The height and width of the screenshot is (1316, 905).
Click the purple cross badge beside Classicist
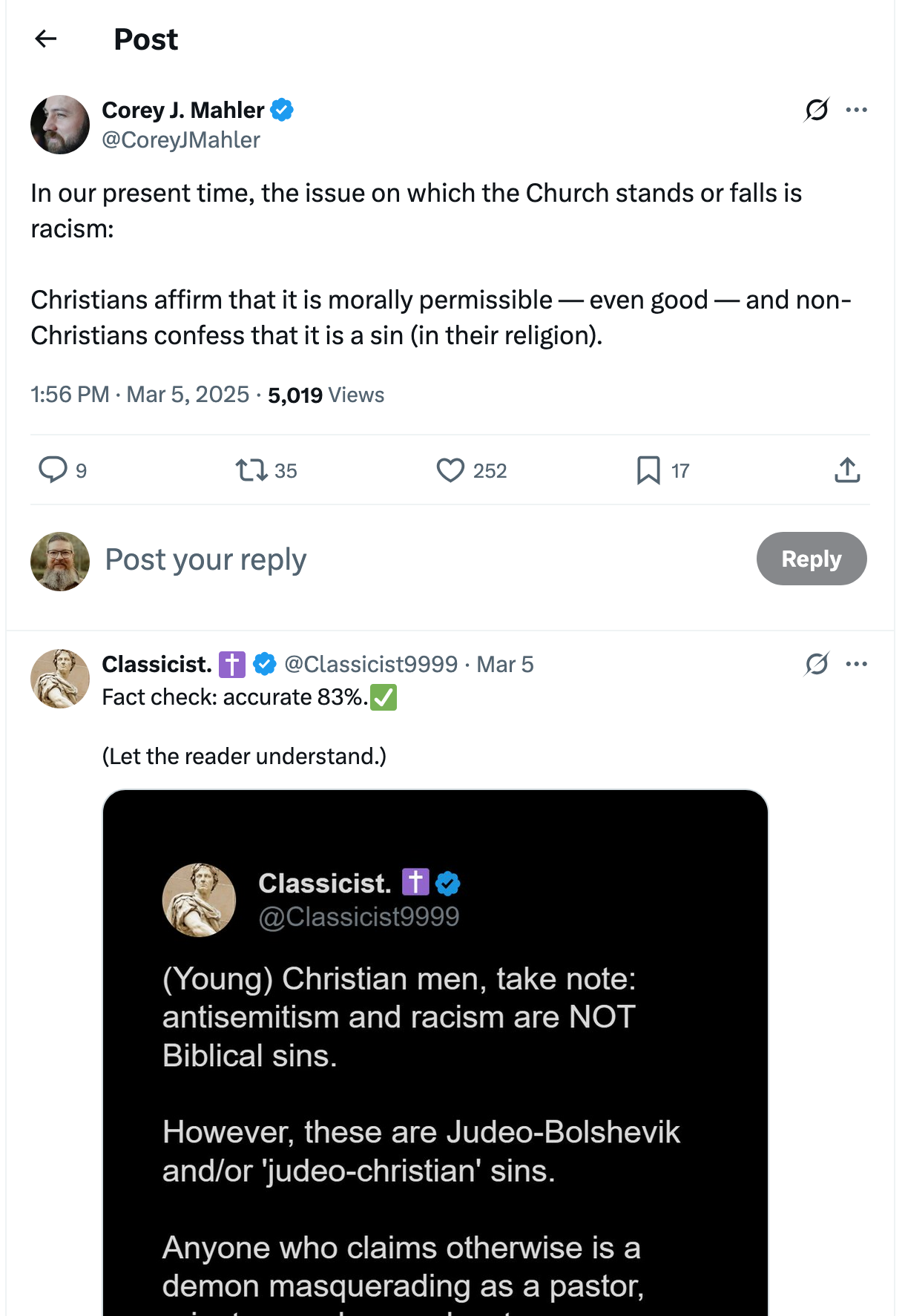point(232,664)
